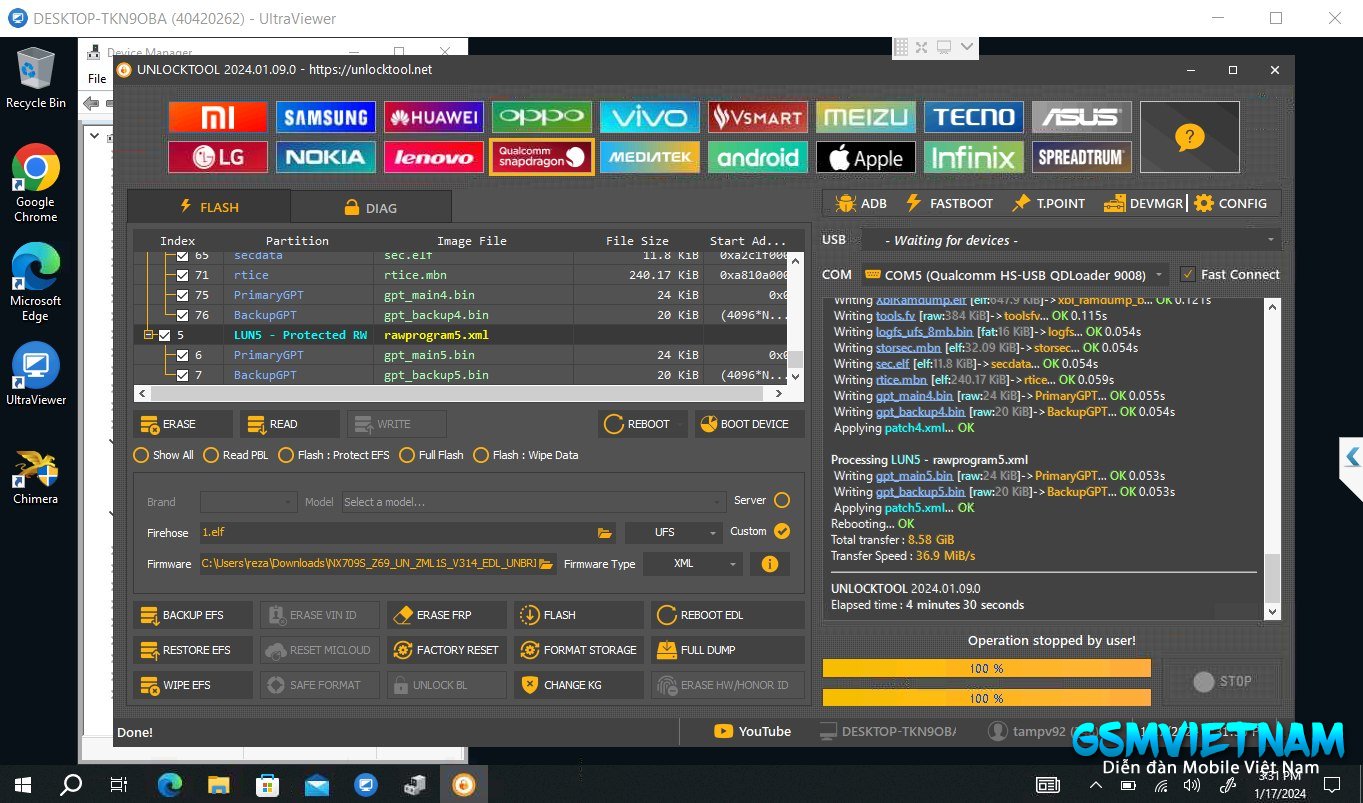The image size is (1363, 803).
Task: Select the Vivo brand icon
Action: [x=650, y=117]
